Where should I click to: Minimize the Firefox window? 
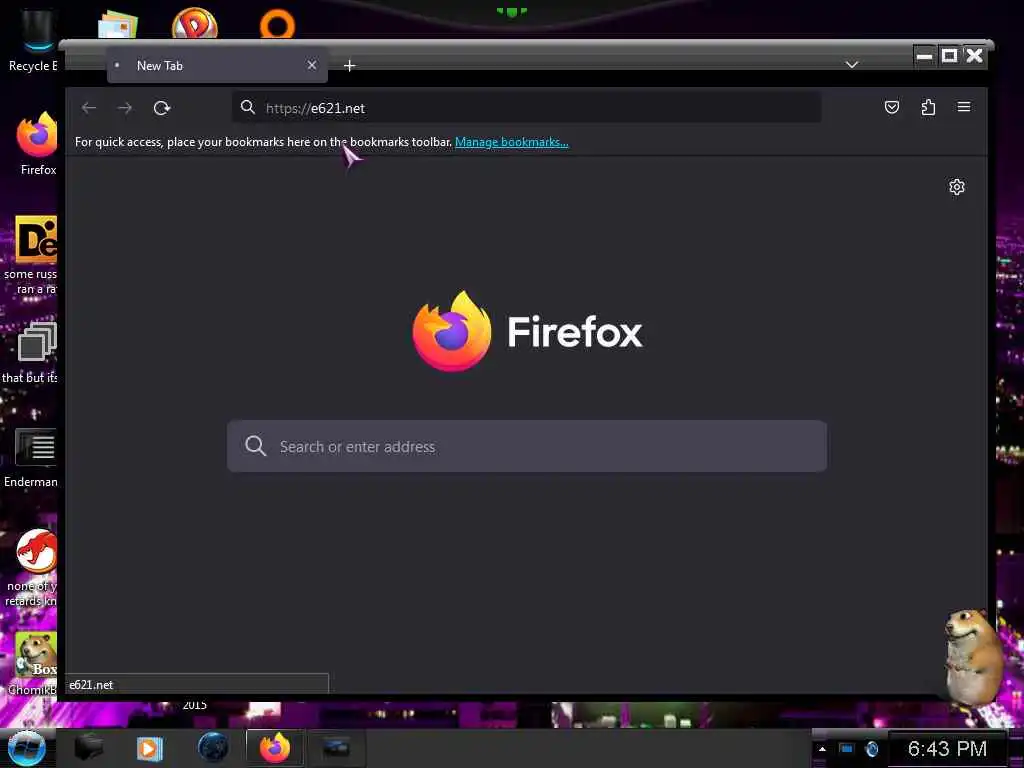924,56
